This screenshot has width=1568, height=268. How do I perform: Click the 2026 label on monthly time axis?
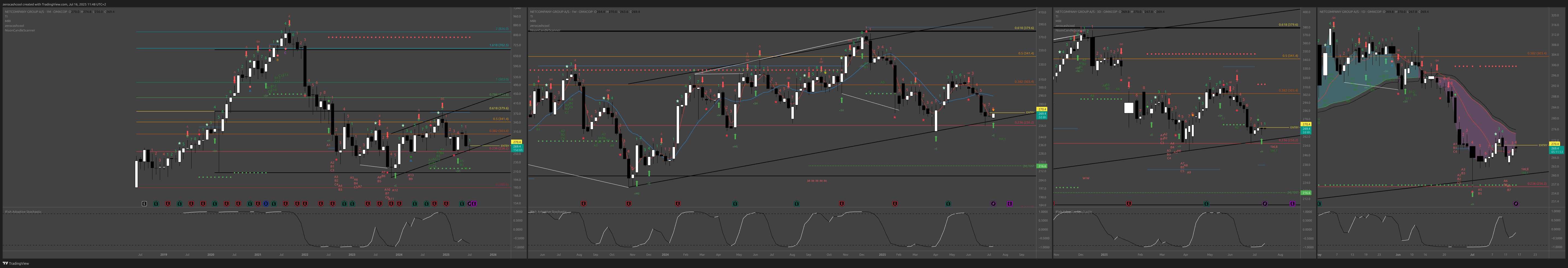click(493, 255)
